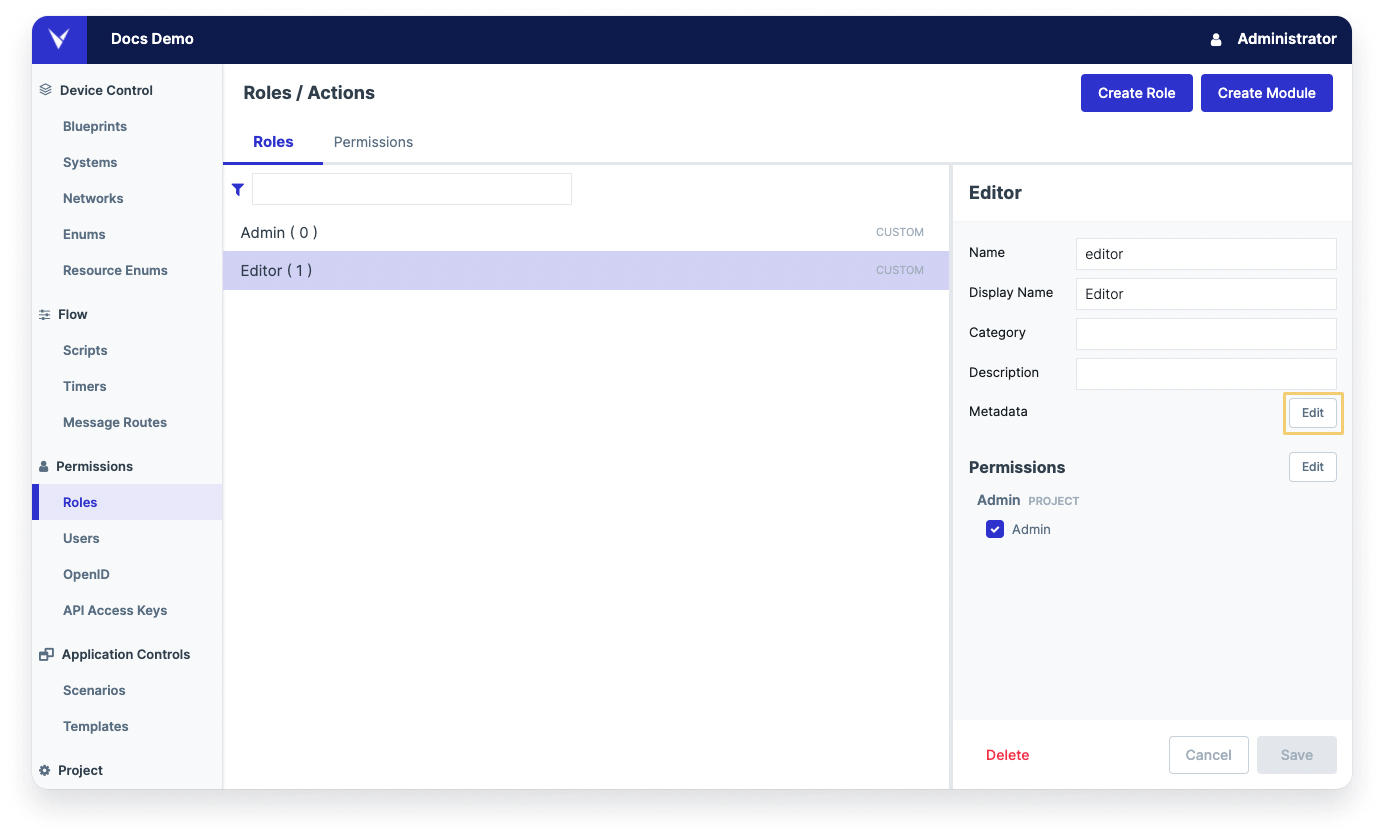Click the Application Controls windows icon
The height and width of the screenshot is (837, 1384).
pyautogui.click(x=46, y=654)
